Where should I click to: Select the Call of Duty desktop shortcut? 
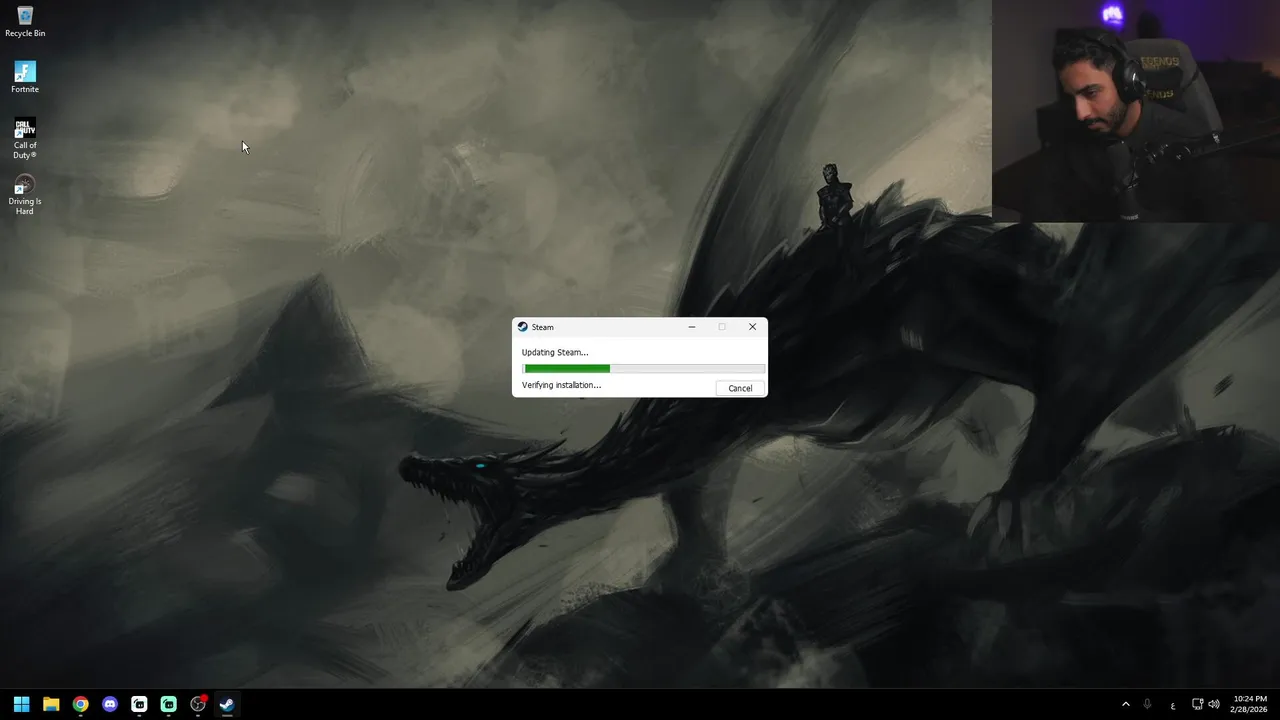tap(25, 139)
